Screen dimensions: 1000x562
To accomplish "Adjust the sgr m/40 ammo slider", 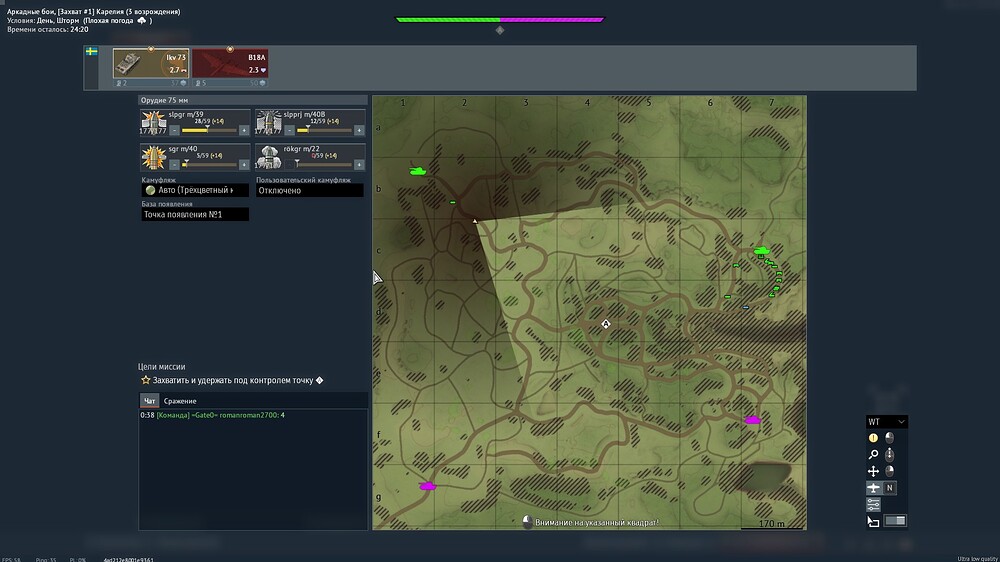I will 209,165.
